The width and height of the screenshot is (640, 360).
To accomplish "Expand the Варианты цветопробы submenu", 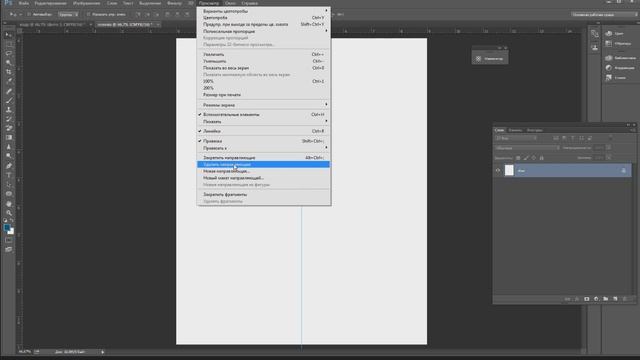I will pyautogui.click(x=263, y=11).
